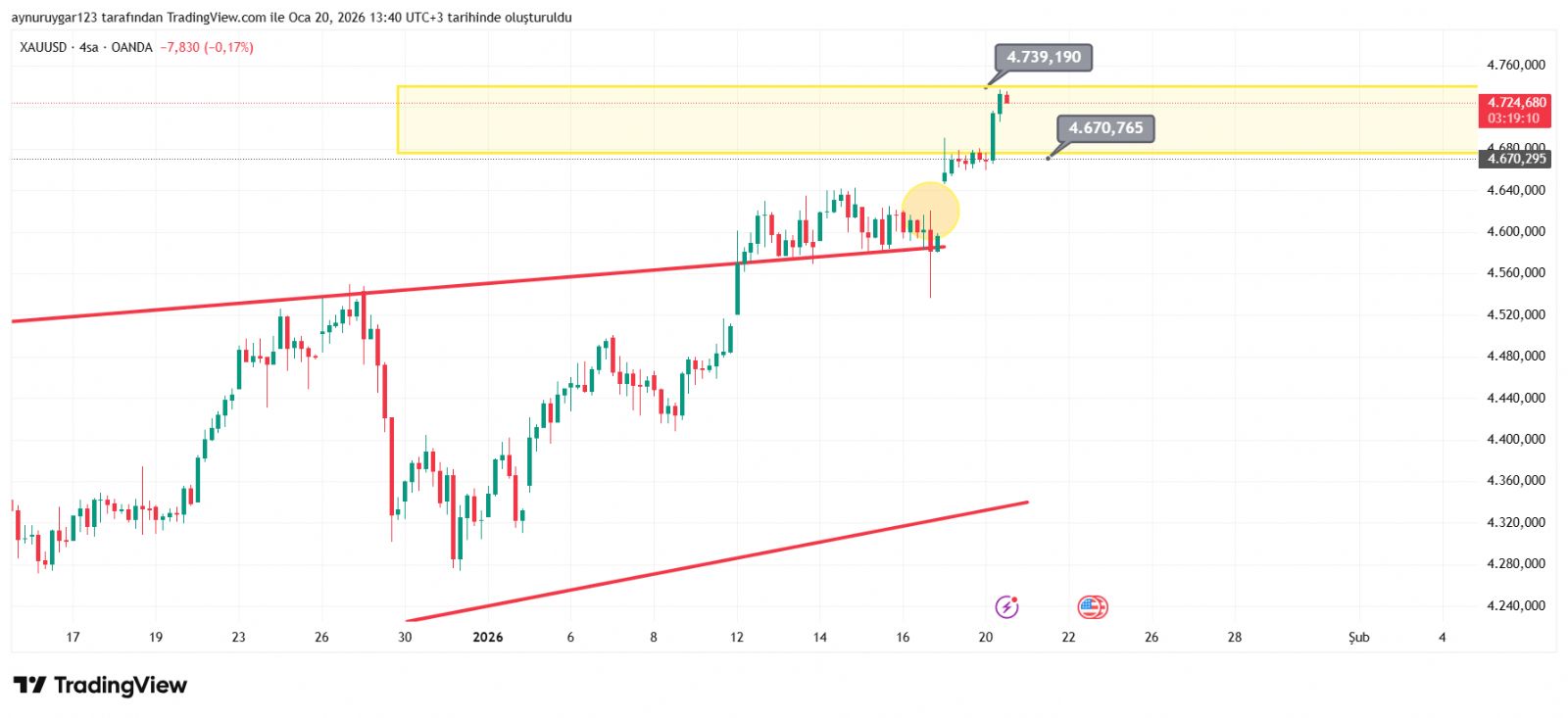Click the purple lightning event icon
The image size is (1568, 718).
tap(1006, 607)
